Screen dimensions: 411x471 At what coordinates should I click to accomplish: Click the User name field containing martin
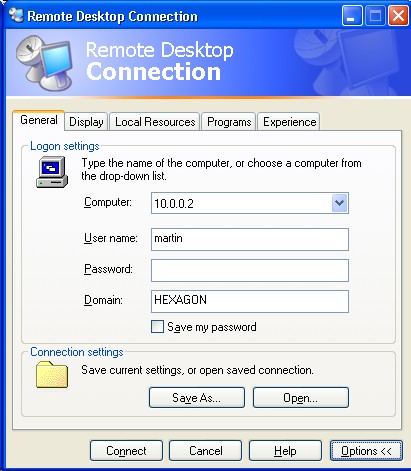tap(250, 239)
